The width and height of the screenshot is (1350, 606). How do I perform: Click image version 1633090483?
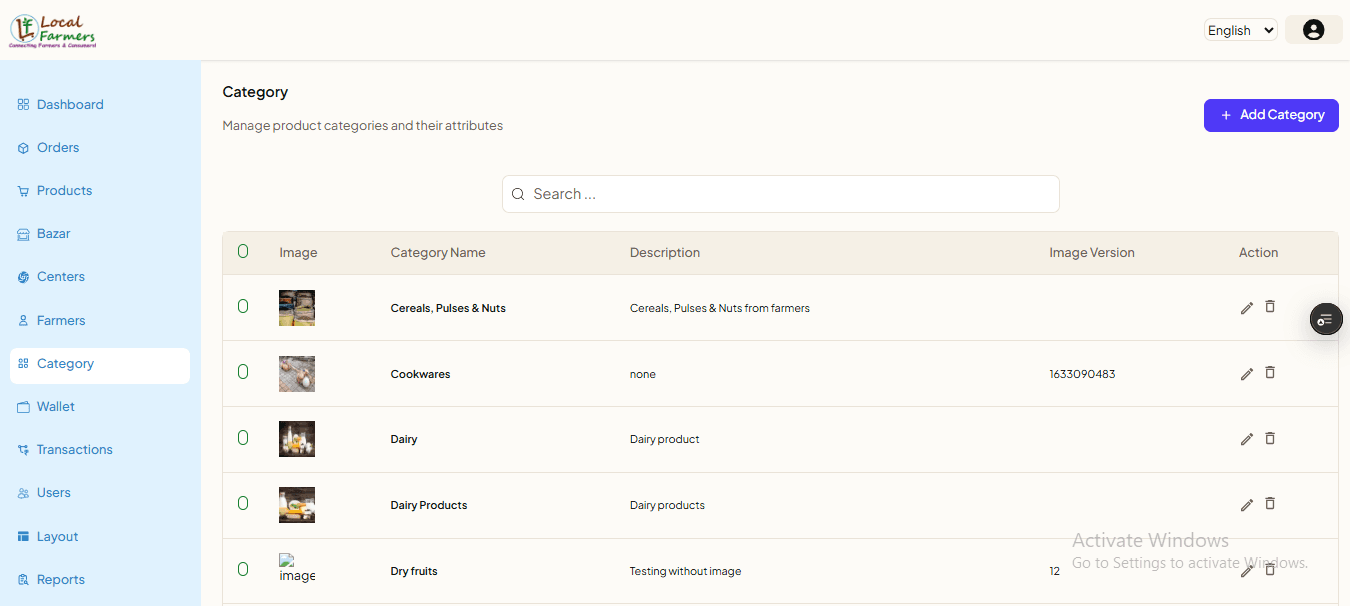coord(1082,374)
